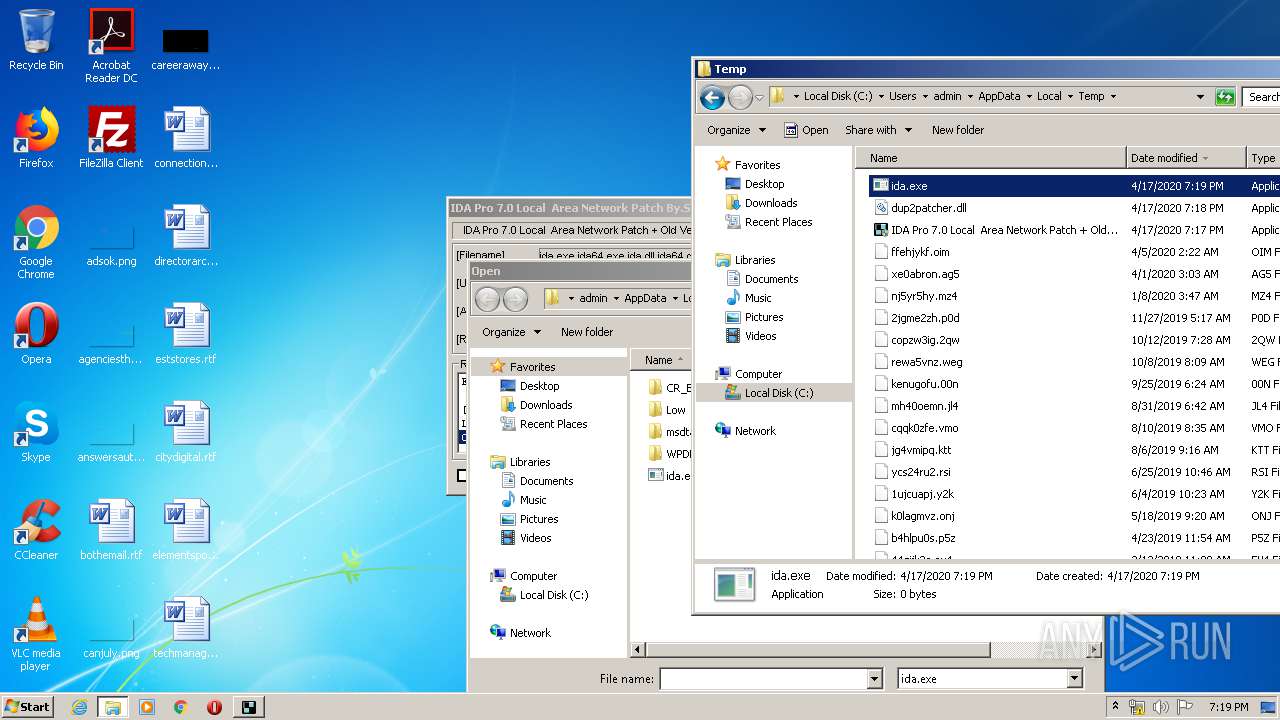Expand Local Disk (C:) breadcrumb arrow

881,97
